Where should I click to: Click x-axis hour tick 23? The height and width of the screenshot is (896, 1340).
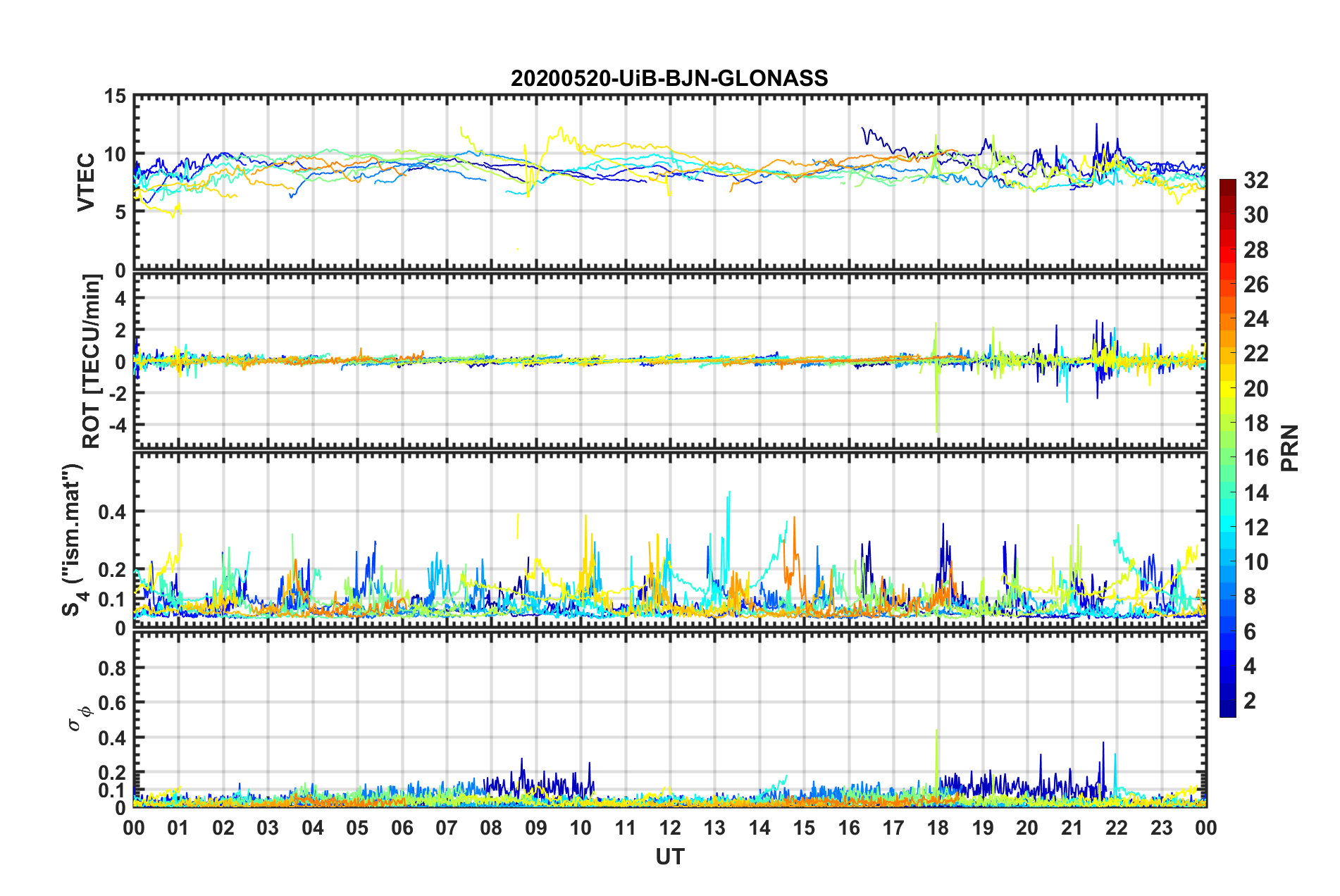pyautogui.click(x=1161, y=828)
